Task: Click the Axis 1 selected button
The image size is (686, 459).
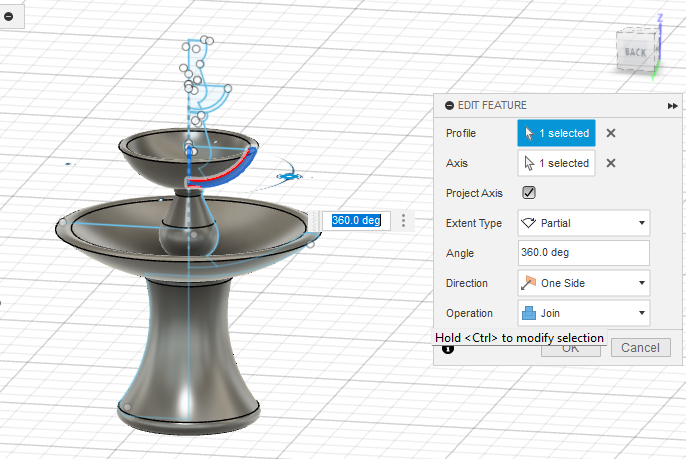Action: pyautogui.click(x=556, y=163)
